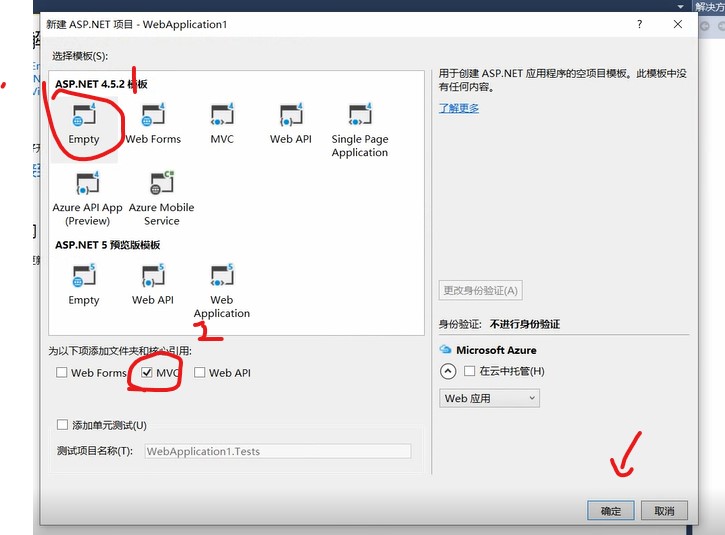
Task: Cancel the dialog with 取消
Action: (x=664, y=510)
